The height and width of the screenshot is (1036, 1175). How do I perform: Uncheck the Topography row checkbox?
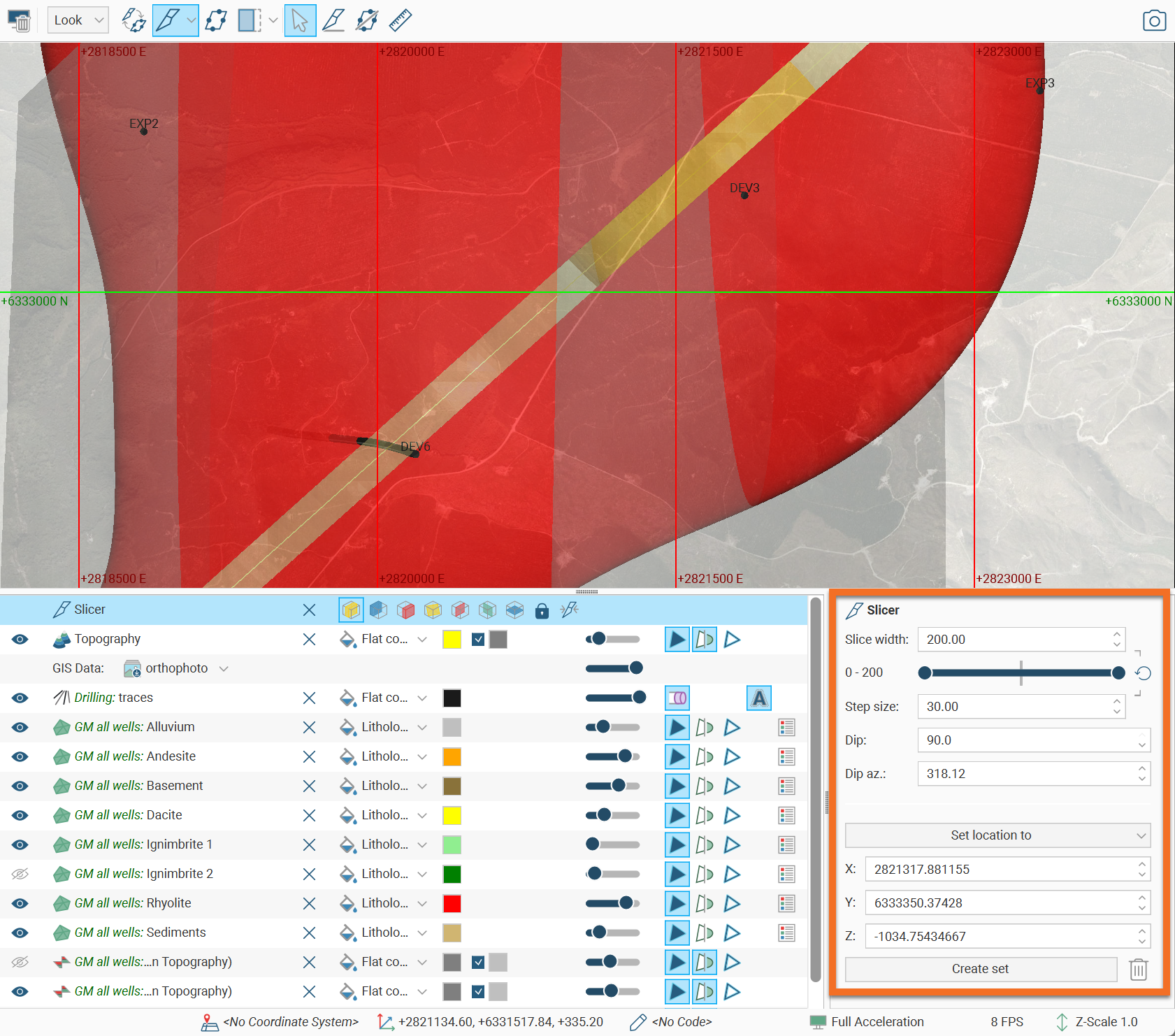click(x=478, y=639)
